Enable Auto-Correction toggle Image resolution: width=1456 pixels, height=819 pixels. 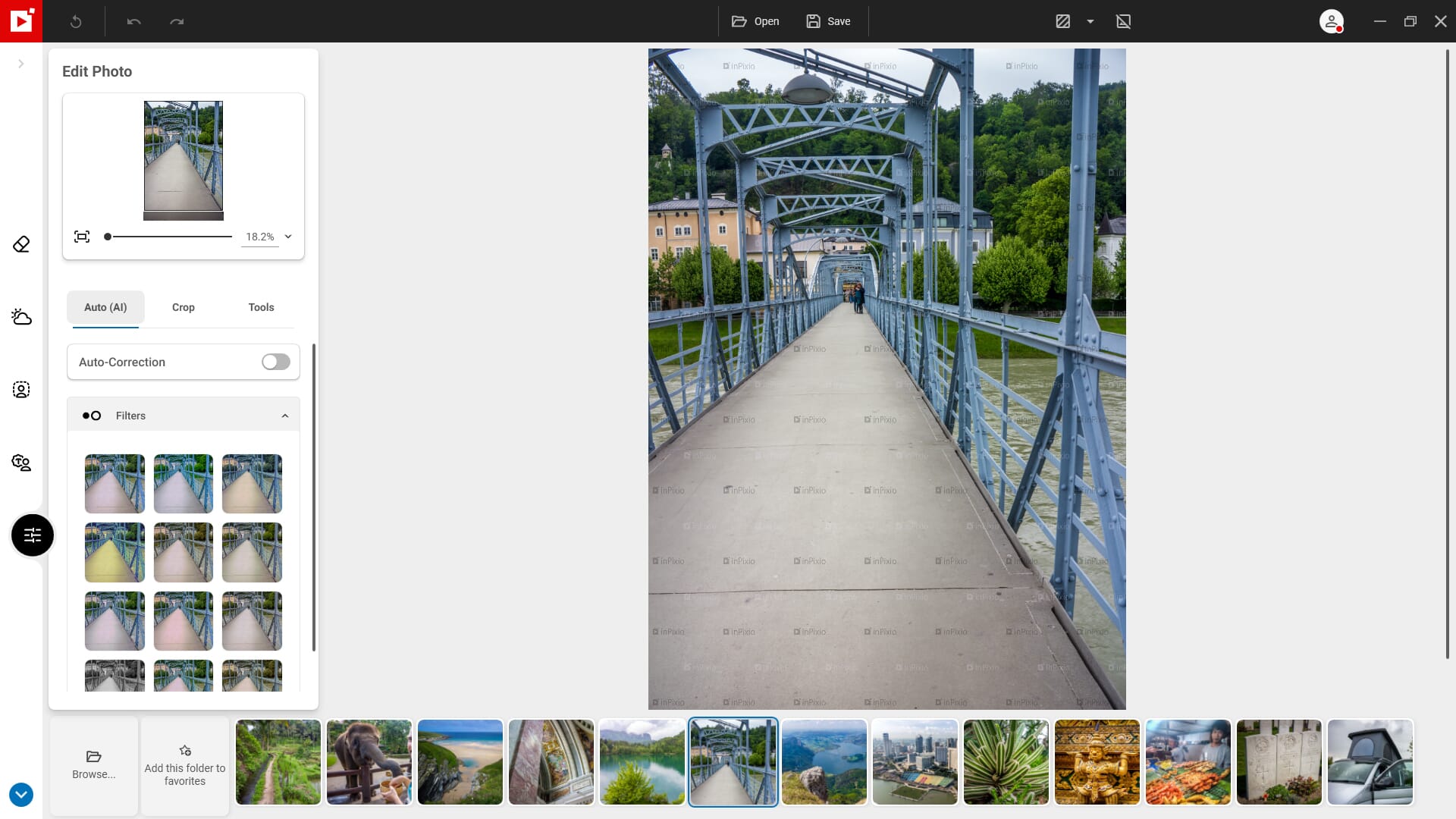coord(276,362)
